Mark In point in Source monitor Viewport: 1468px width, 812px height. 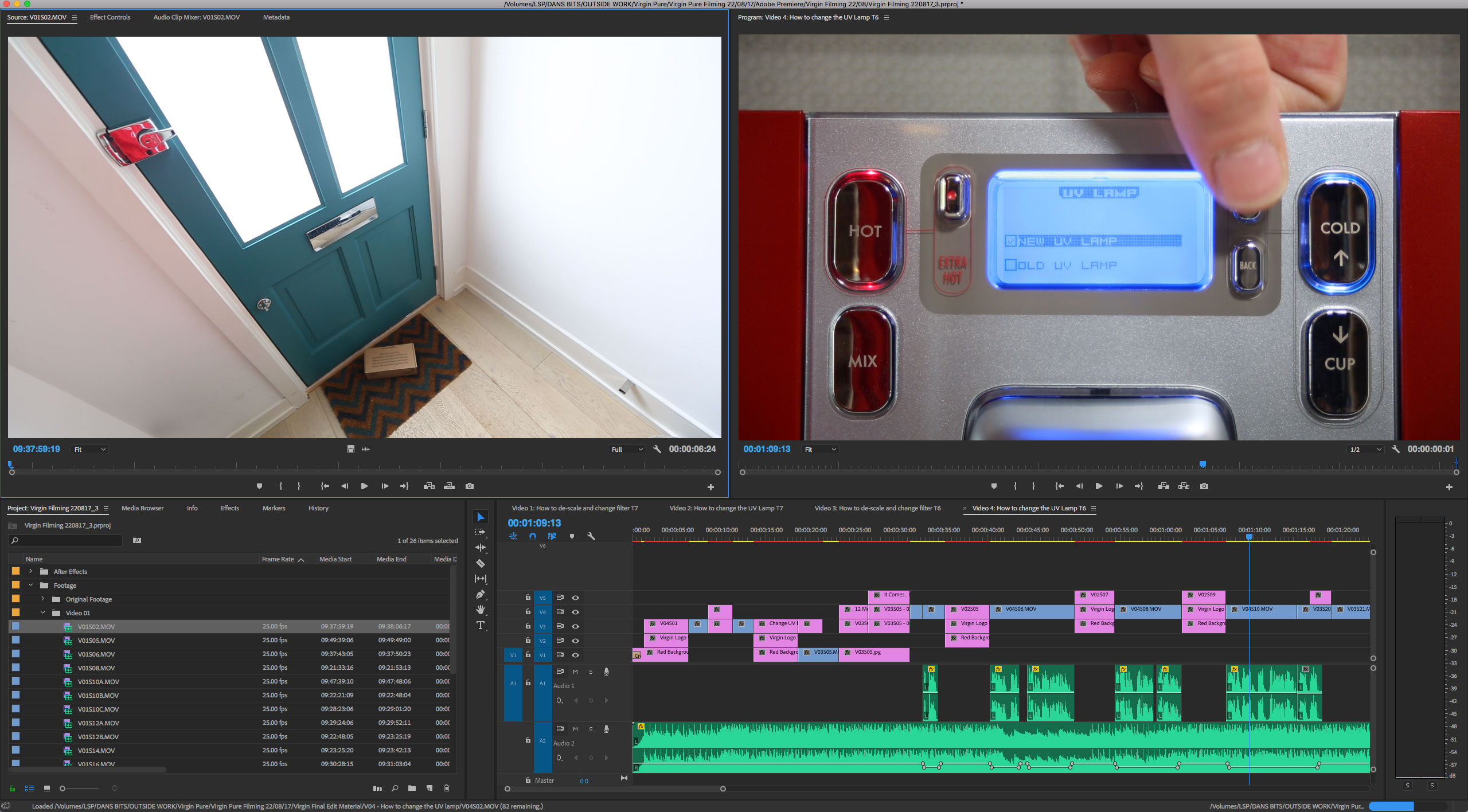(x=280, y=486)
